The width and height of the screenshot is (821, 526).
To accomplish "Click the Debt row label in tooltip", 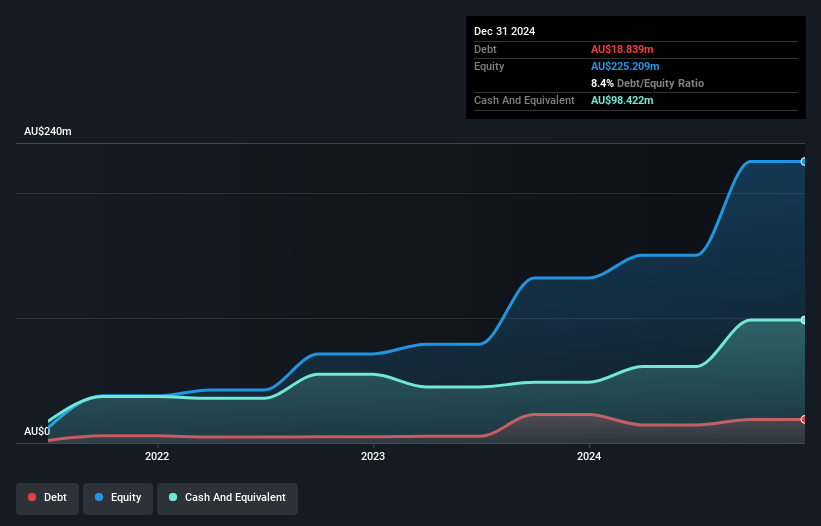I will click(485, 49).
